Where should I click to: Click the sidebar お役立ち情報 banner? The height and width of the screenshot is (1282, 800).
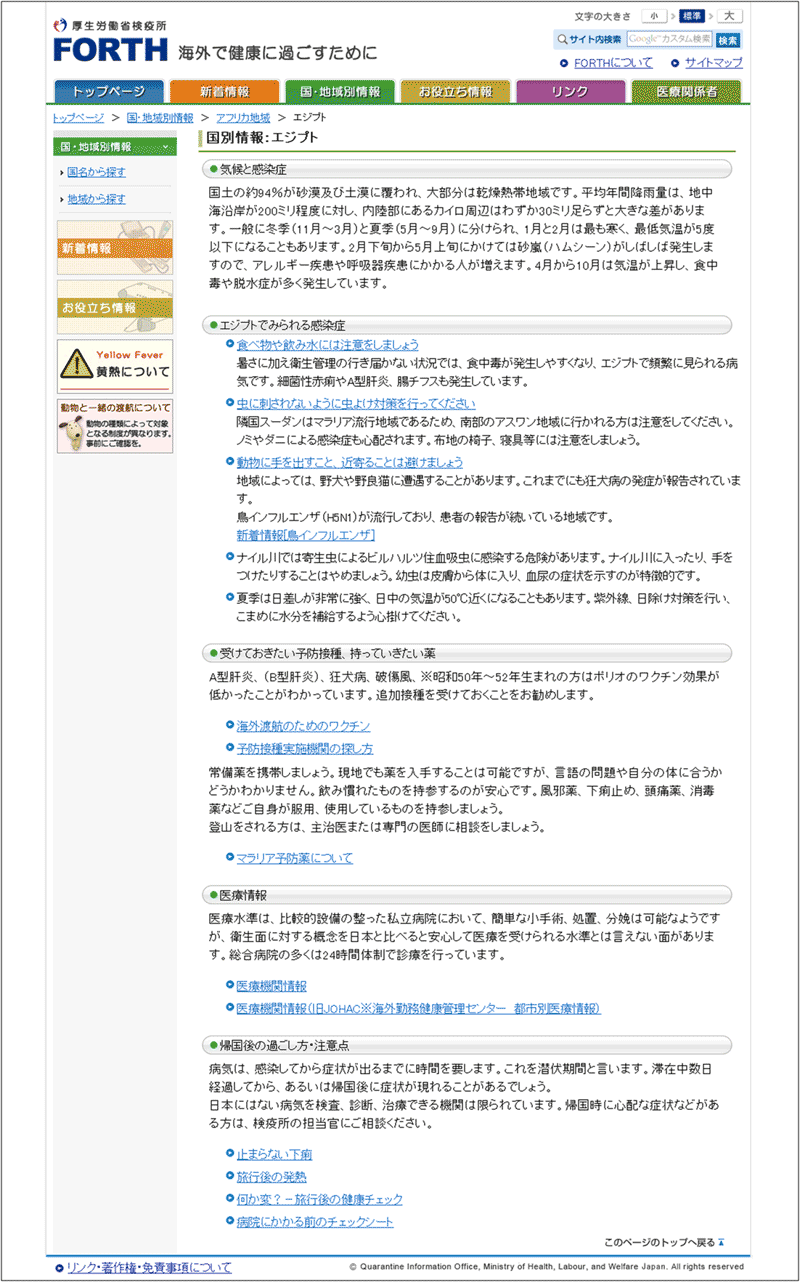coord(115,307)
